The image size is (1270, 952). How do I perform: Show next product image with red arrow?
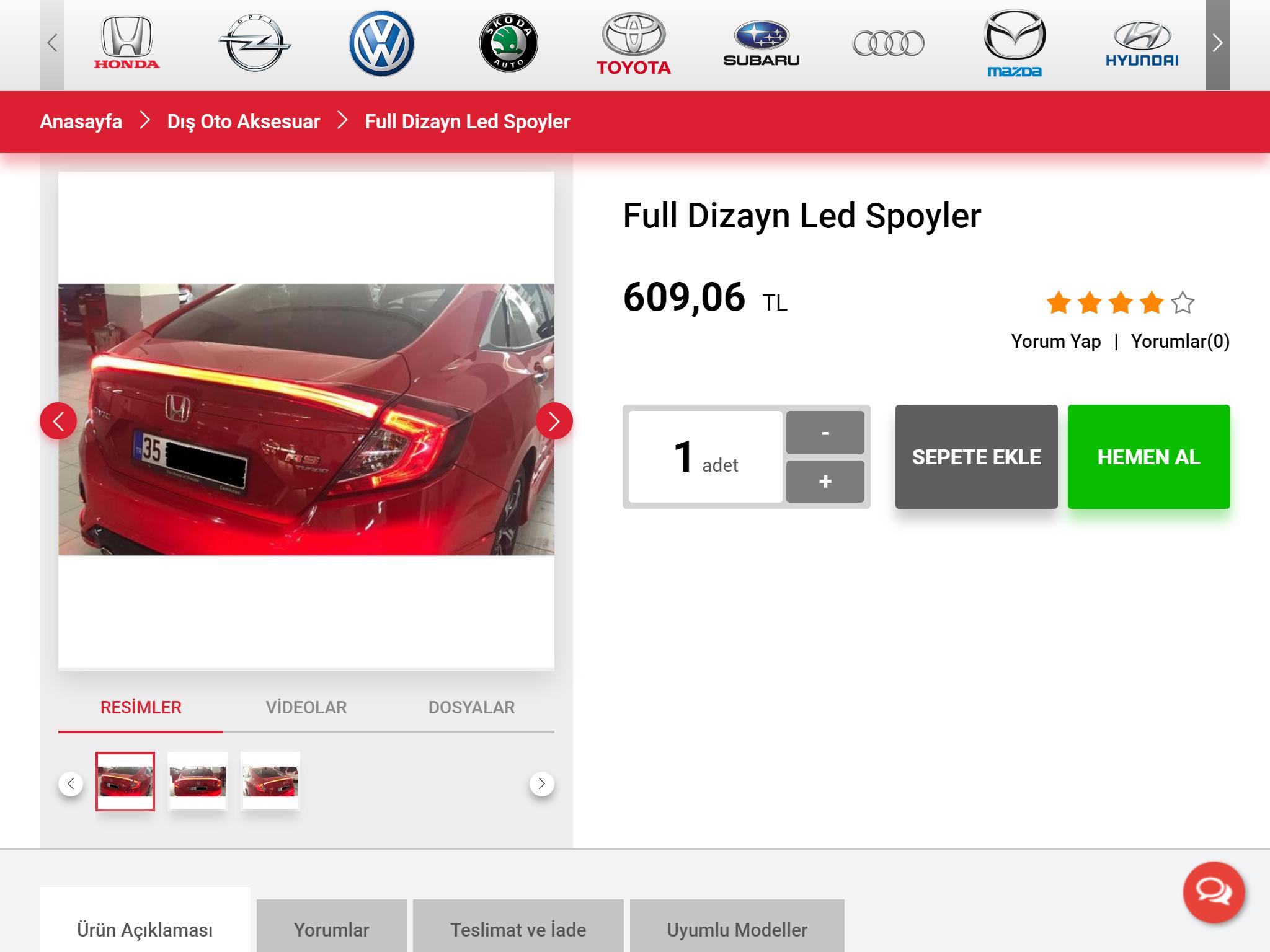point(554,421)
